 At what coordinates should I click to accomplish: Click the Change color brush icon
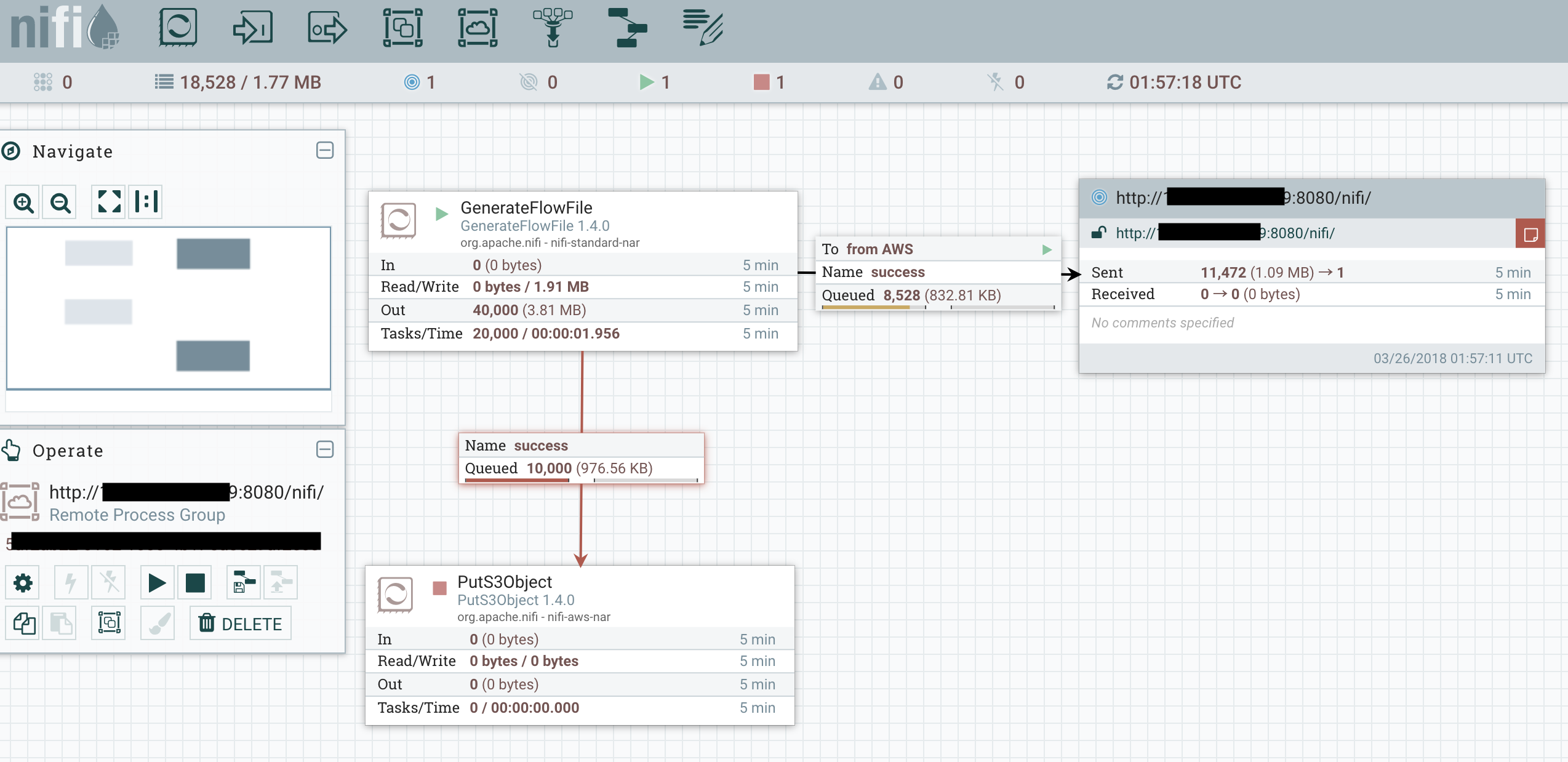(x=158, y=623)
